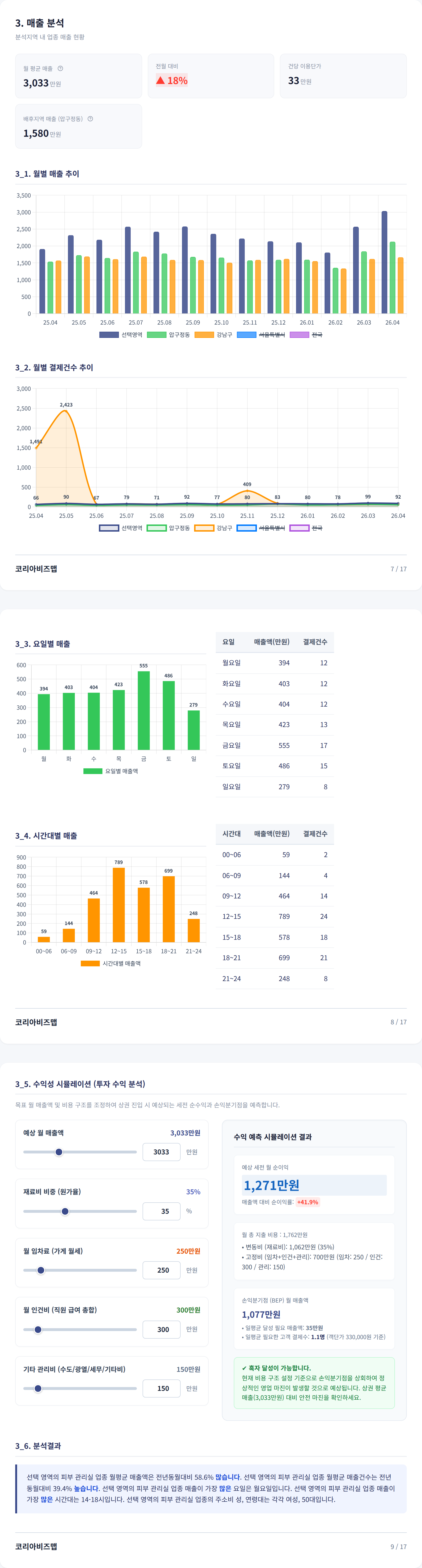
Task: Click the 3_6. 분석결과 heading
Action: (x=38, y=1446)
